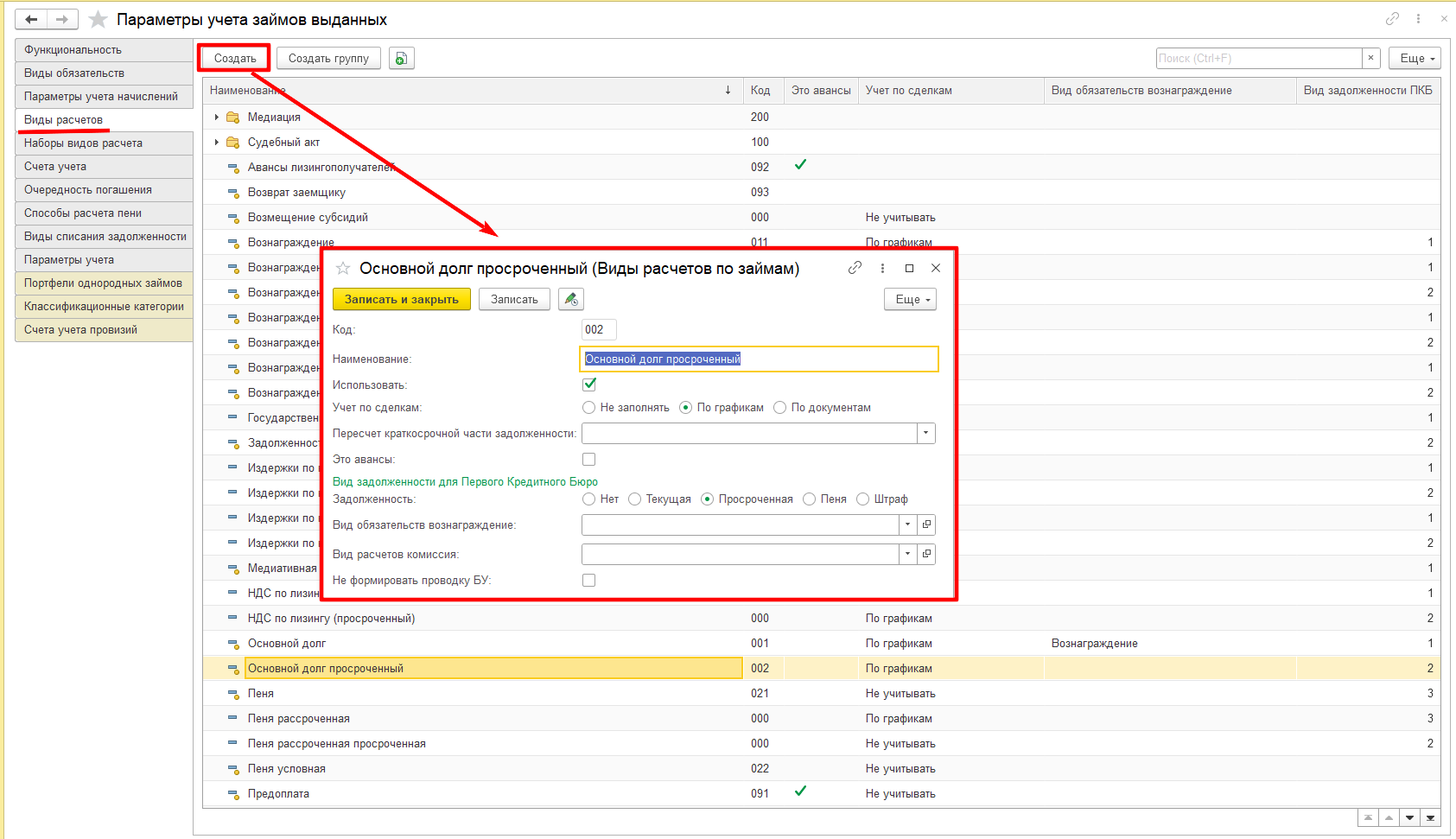
Task: Click the Создать группу button
Action: point(328,59)
